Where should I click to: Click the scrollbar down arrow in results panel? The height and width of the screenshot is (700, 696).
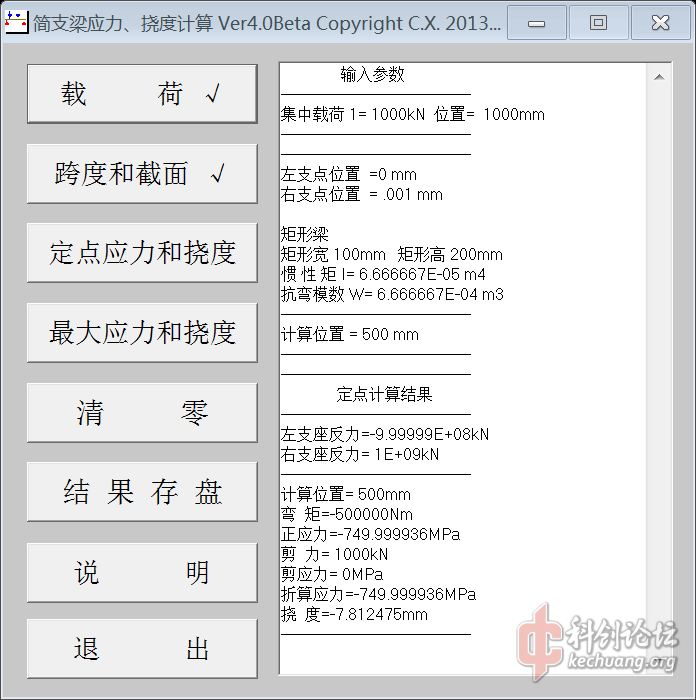pyautogui.click(x=660, y=662)
